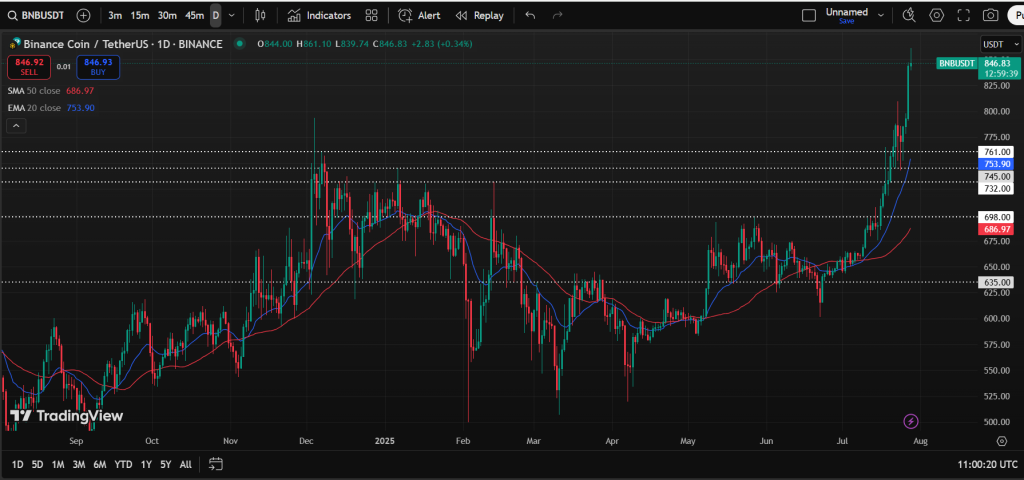Screen dimensions: 1024x480
Task: Select the 3m timeframe
Action: [x=115, y=15]
